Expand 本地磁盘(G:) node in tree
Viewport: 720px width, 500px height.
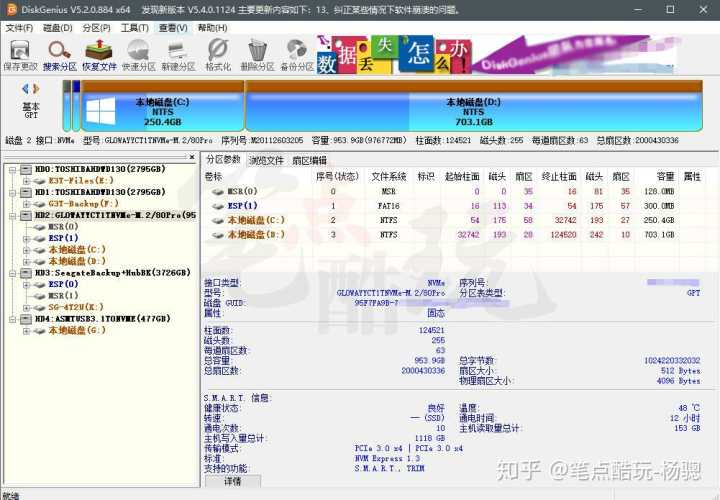pos(26,331)
